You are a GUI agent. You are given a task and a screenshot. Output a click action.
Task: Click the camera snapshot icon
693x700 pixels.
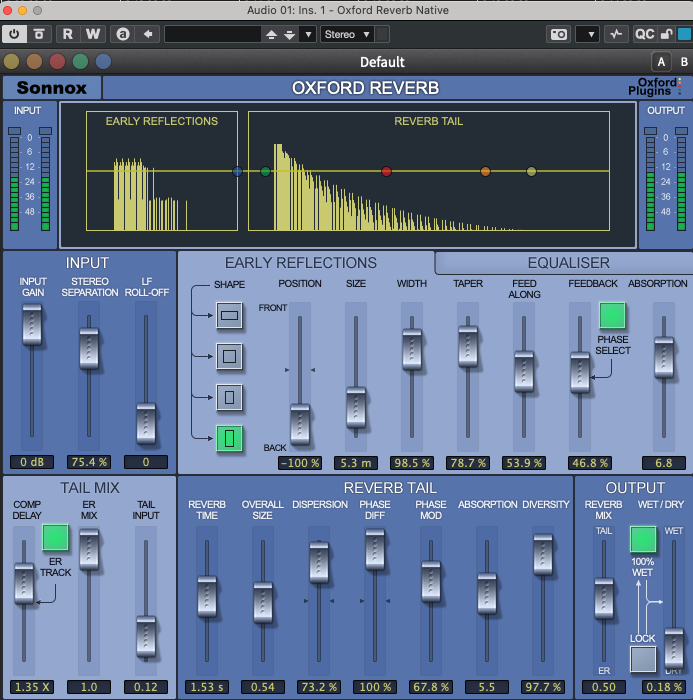558,34
